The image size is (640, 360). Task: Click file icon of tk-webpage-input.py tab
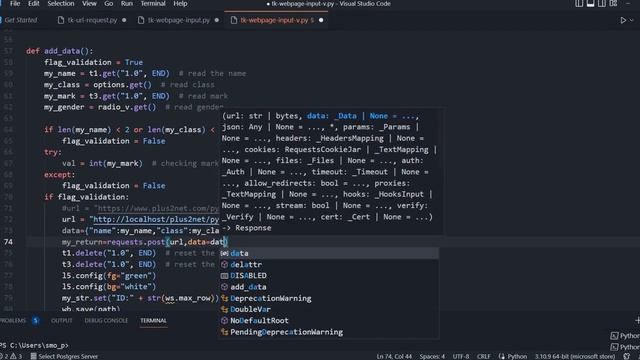tap(141, 20)
